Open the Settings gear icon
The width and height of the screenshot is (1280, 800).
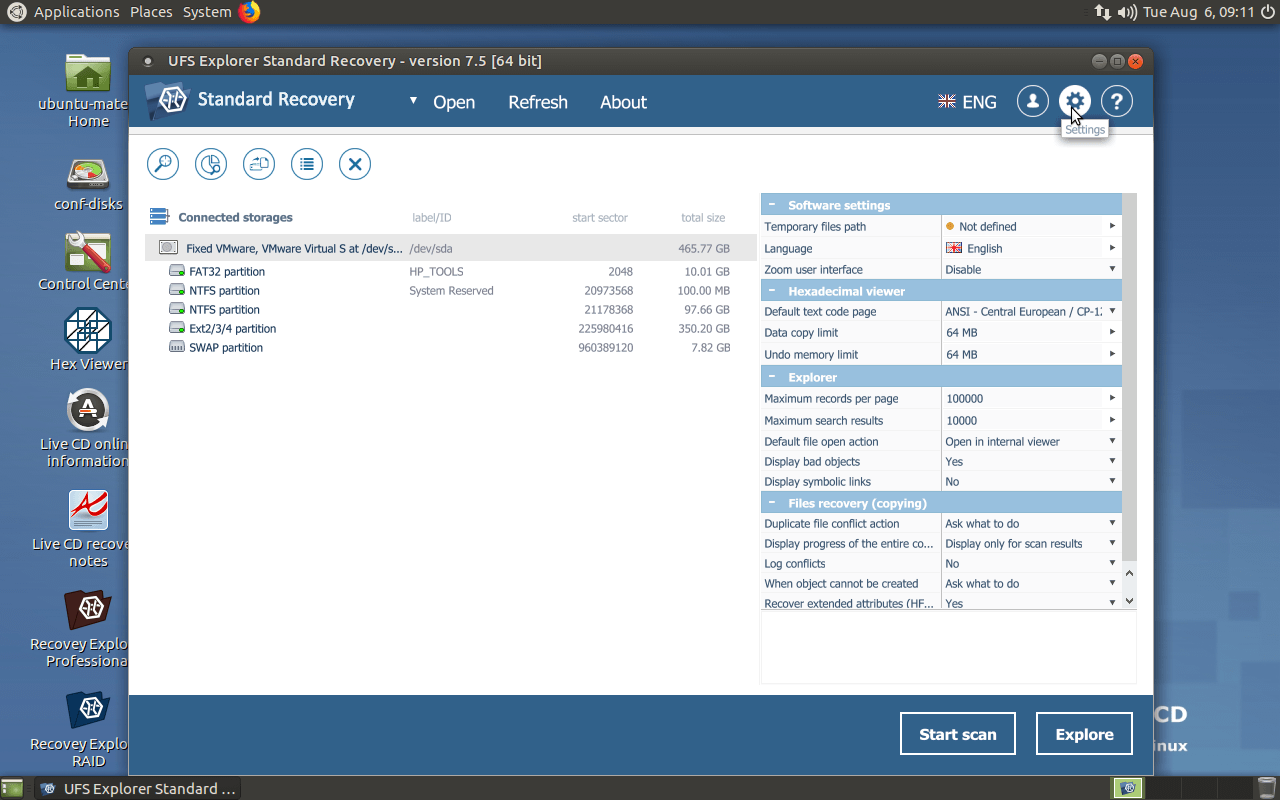click(x=1075, y=101)
